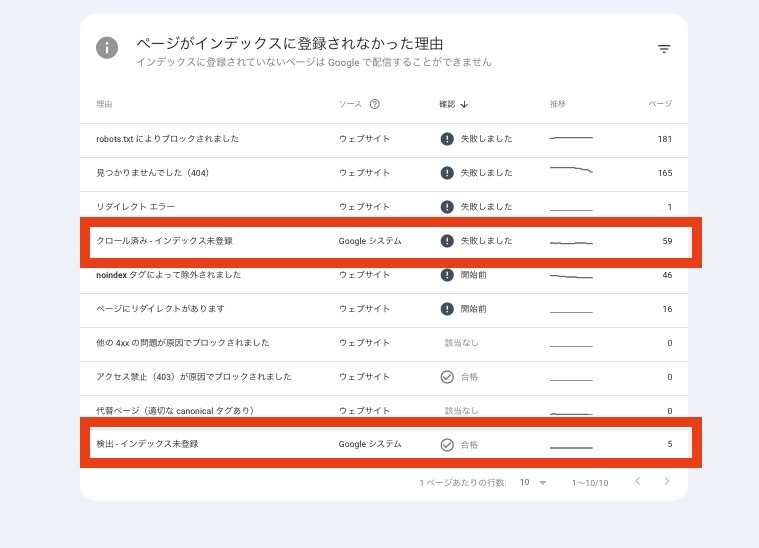Open アクセス禁止 (403) row text
The height and width of the screenshot is (548, 759).
pyautogui.click(x=194, y=377)
